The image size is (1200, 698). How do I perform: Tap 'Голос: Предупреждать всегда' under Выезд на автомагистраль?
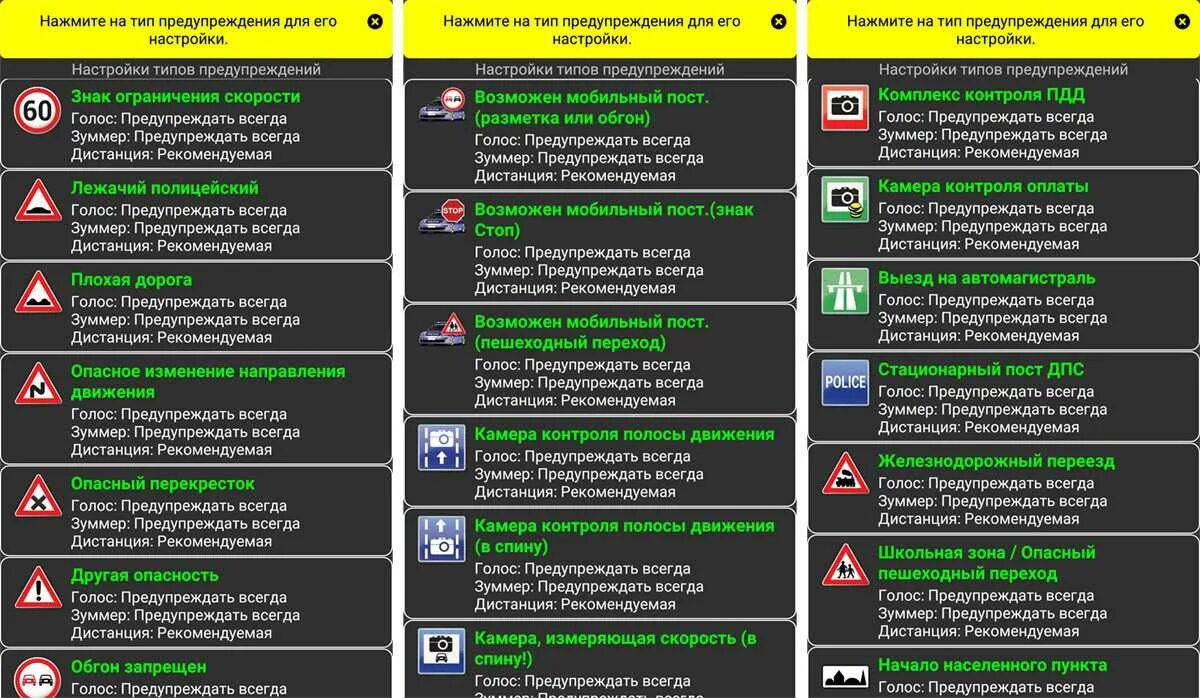(987, 300)
